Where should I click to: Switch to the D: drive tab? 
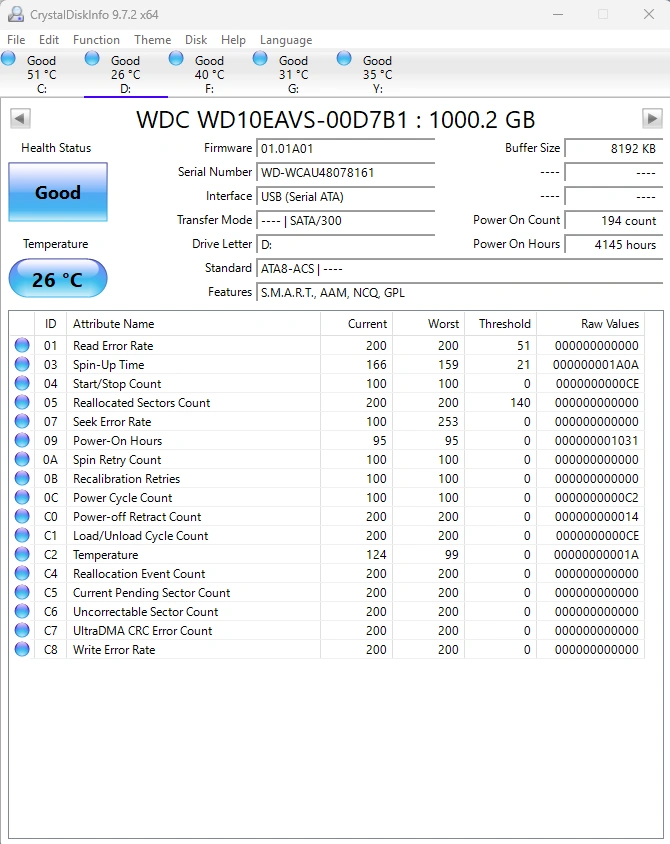125,74
